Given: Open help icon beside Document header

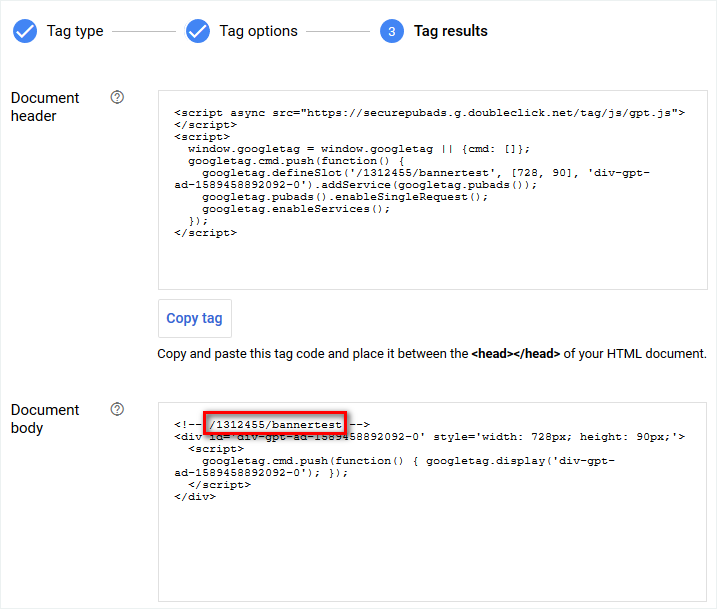Looking at the screenshot, I should (117, 98).
